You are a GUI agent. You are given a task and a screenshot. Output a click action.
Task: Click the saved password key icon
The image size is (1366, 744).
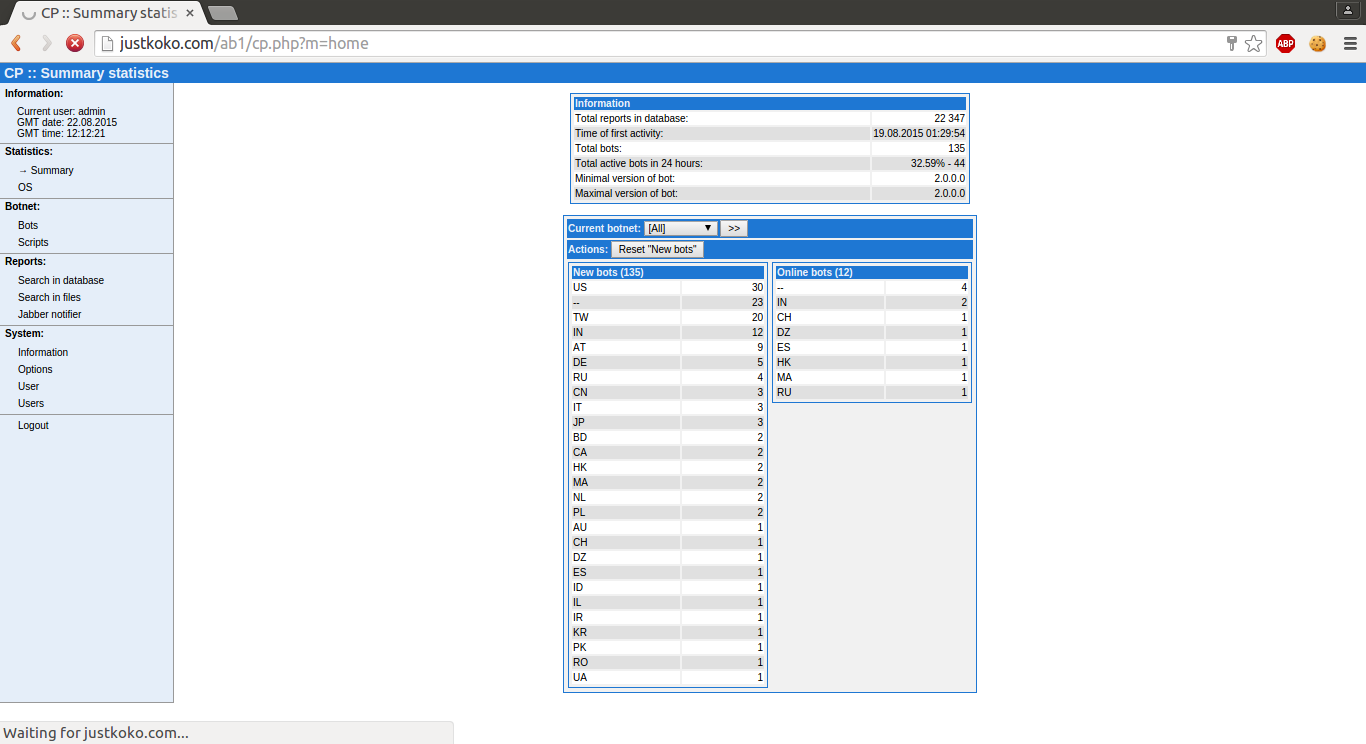(x=1232, y=43)
